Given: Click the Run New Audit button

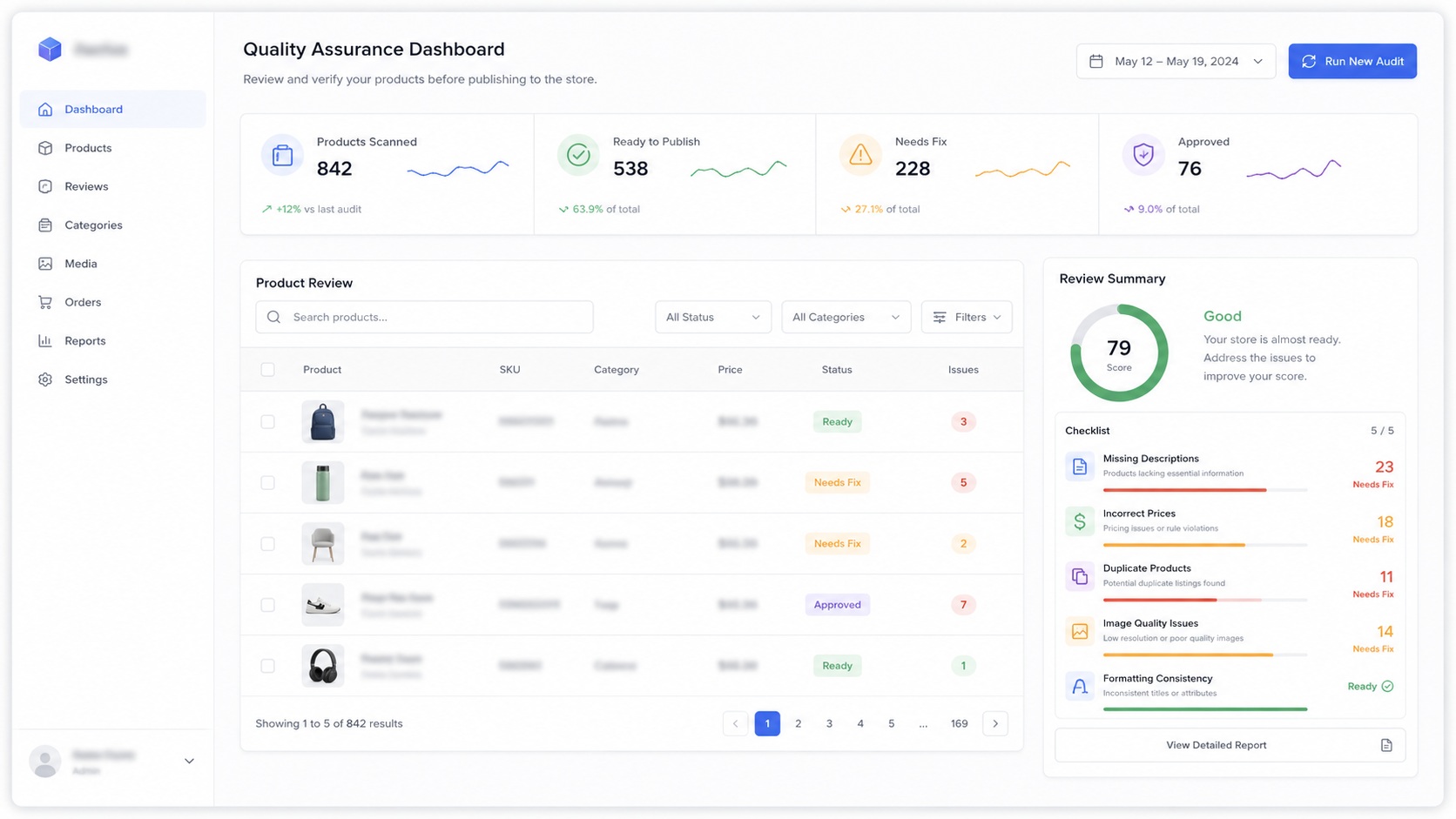Looking at the screenshot, I should 1352,61.
